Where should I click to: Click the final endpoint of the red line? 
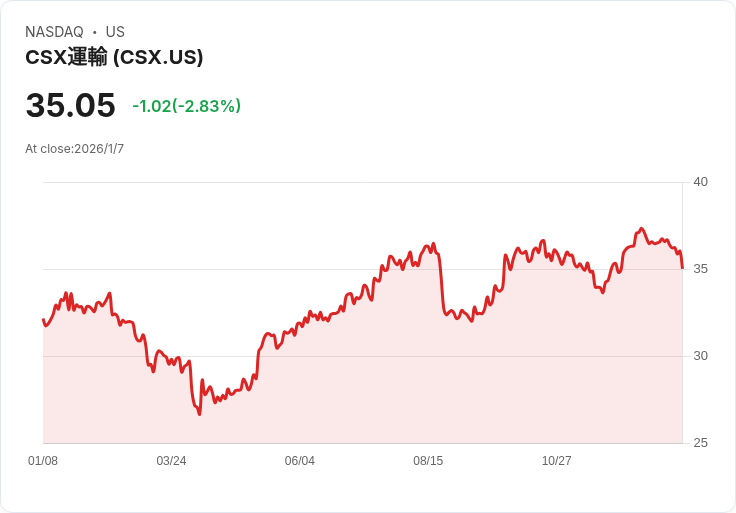click(682, 267)
